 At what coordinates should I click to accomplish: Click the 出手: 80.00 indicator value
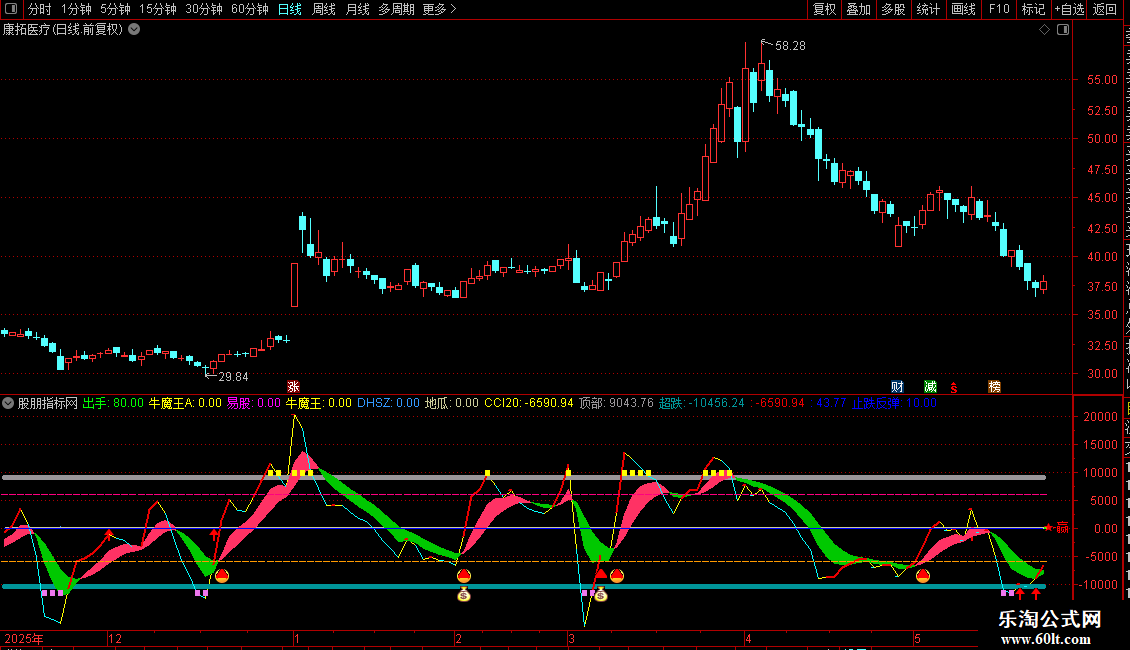[113, 404]
